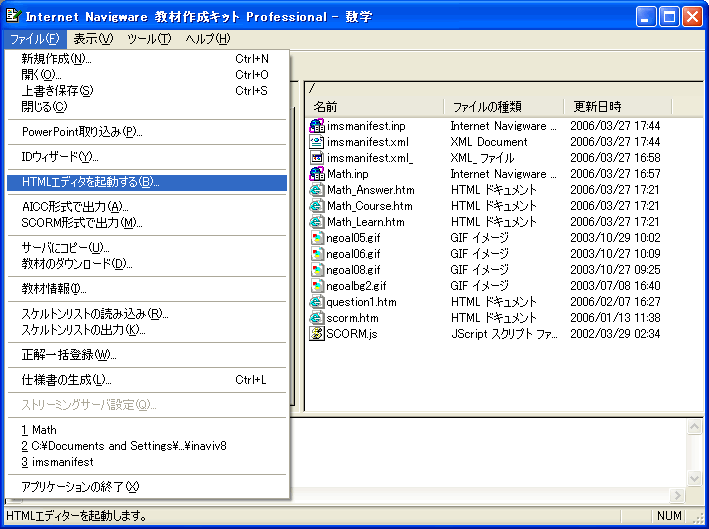The height and width of the screenshot is (529, 709).
Task: Choose スケルトンリストの出力(K) menu item
Action: tap(147, 330)
